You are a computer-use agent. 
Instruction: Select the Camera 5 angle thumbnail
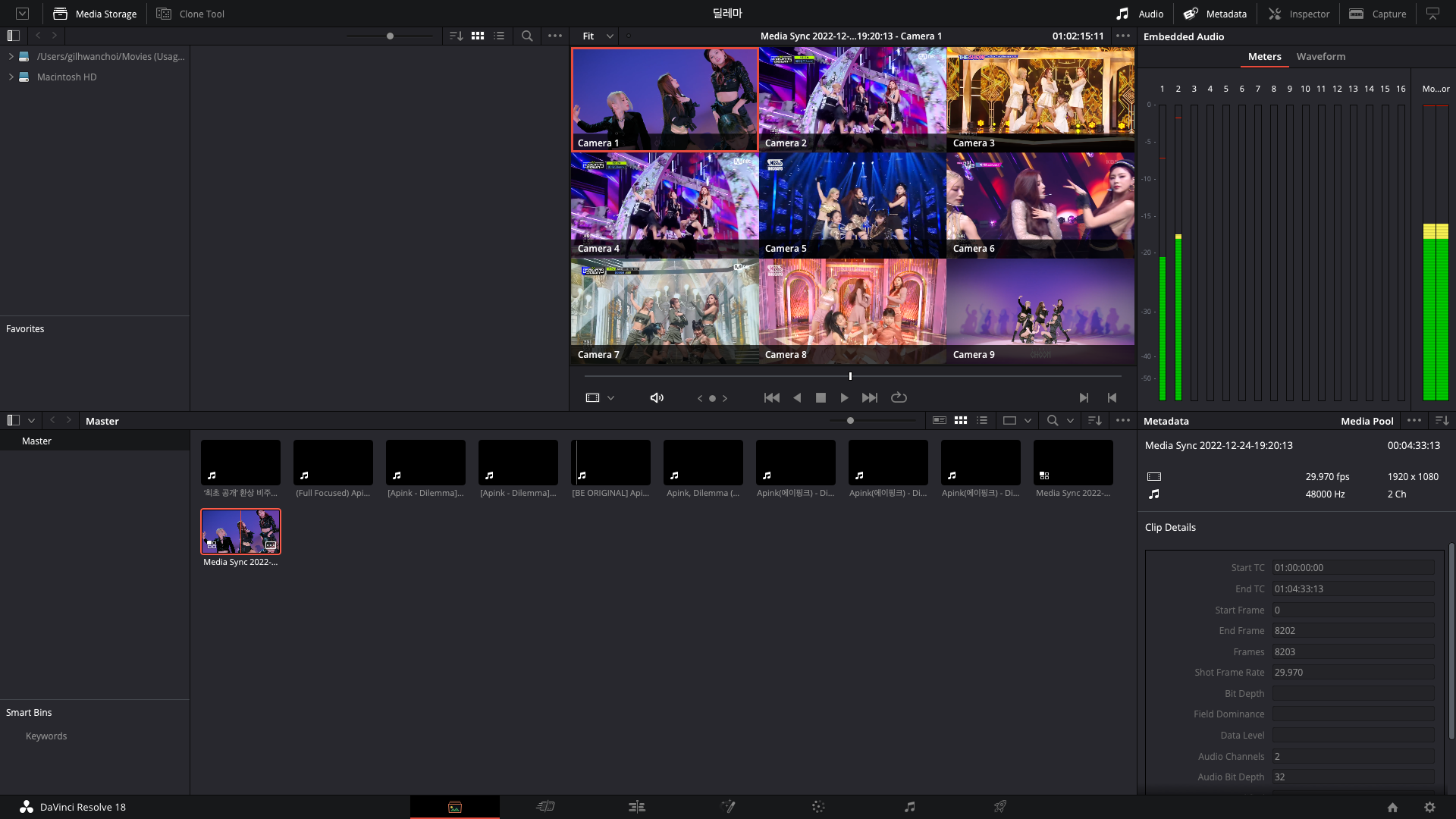coord(852,205)
